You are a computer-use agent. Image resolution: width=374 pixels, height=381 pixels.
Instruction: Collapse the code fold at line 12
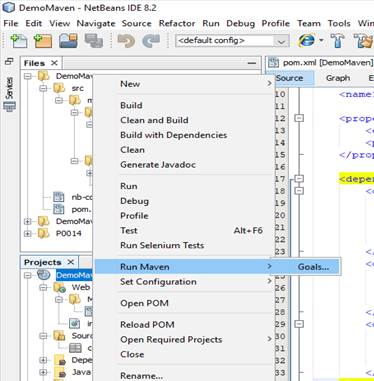pos(299,118)
